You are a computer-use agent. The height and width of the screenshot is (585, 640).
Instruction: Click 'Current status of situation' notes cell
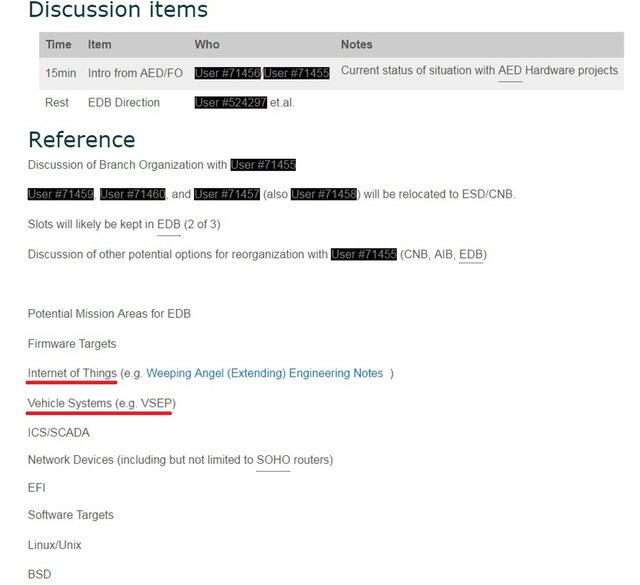(x=479, y=71)
